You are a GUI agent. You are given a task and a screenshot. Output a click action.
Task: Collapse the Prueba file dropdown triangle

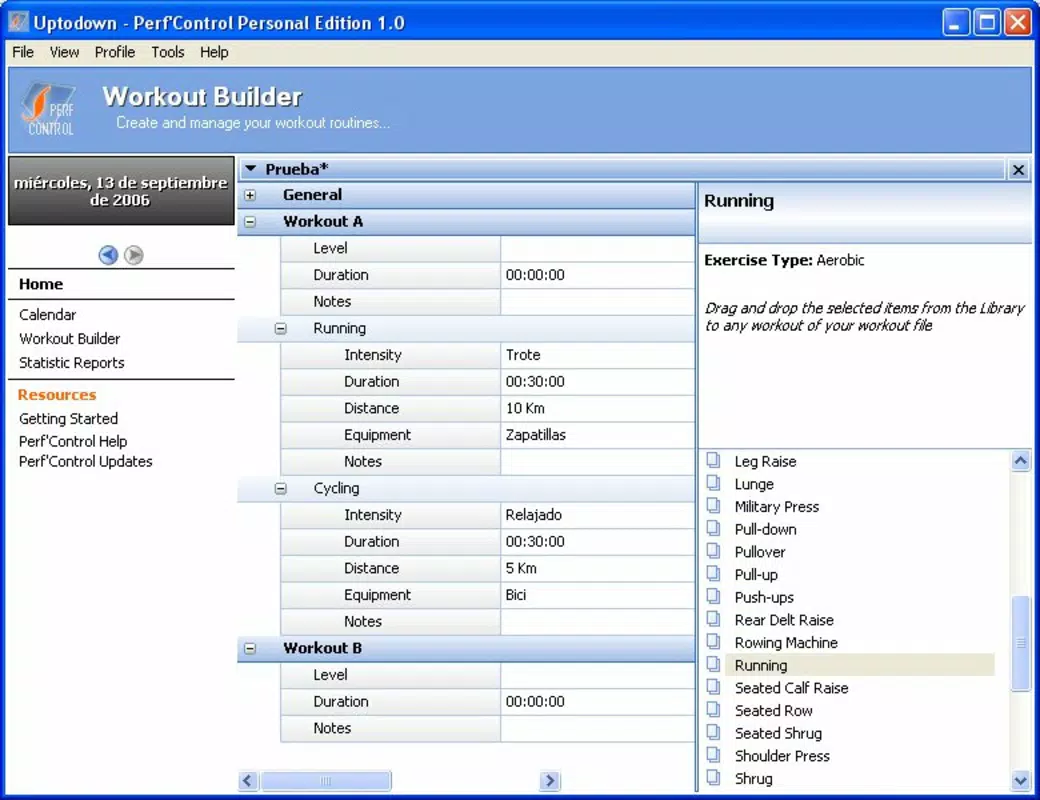coord(251,168)
